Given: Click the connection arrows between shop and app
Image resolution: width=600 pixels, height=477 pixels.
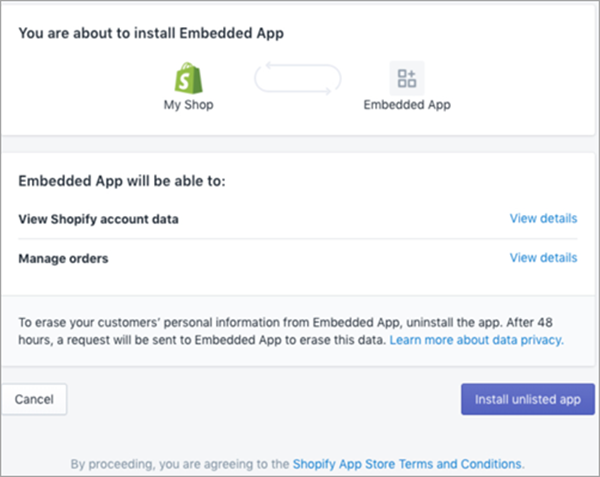Looking at the screenshot, I should [x=298, y=78].
